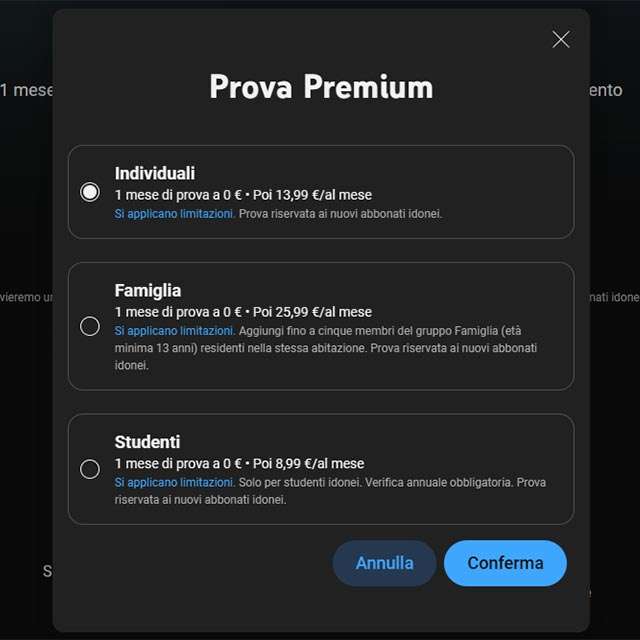Pick the Studenti plan radio button
The width and height of the screenshot is (640, 640).
(90, 469)
